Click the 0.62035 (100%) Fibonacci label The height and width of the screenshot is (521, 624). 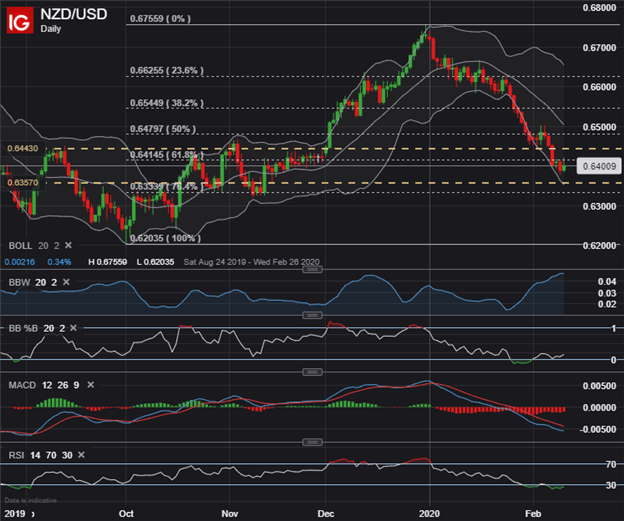click(165, 238)
